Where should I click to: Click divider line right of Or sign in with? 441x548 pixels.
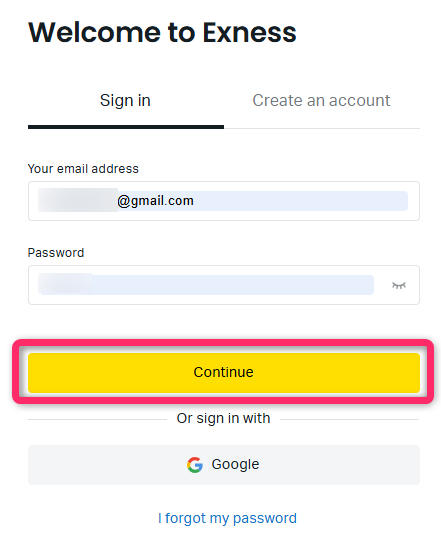pos(349,419)
